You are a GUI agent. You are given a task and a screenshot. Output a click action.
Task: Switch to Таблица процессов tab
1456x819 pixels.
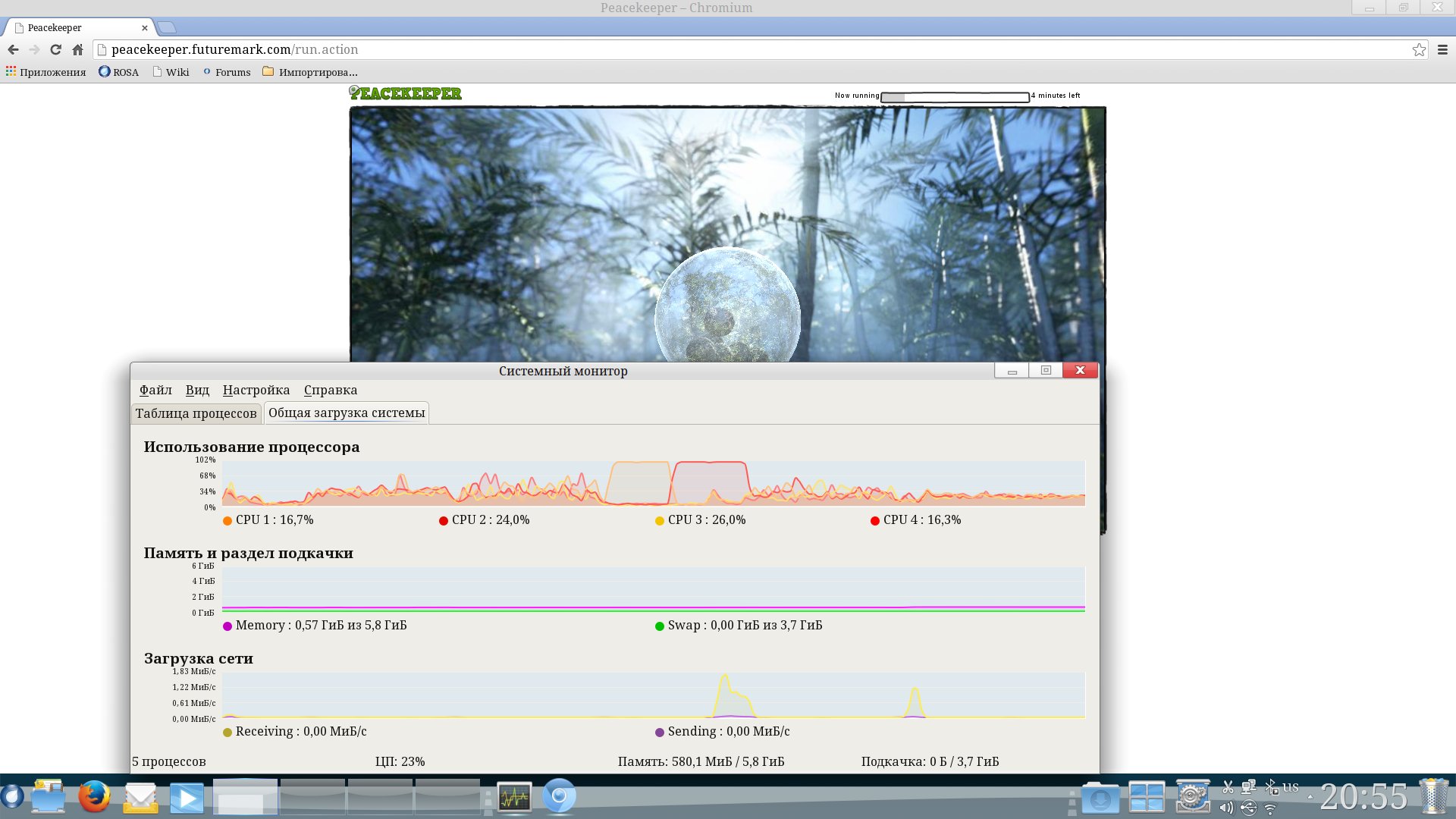click(196, 413)
